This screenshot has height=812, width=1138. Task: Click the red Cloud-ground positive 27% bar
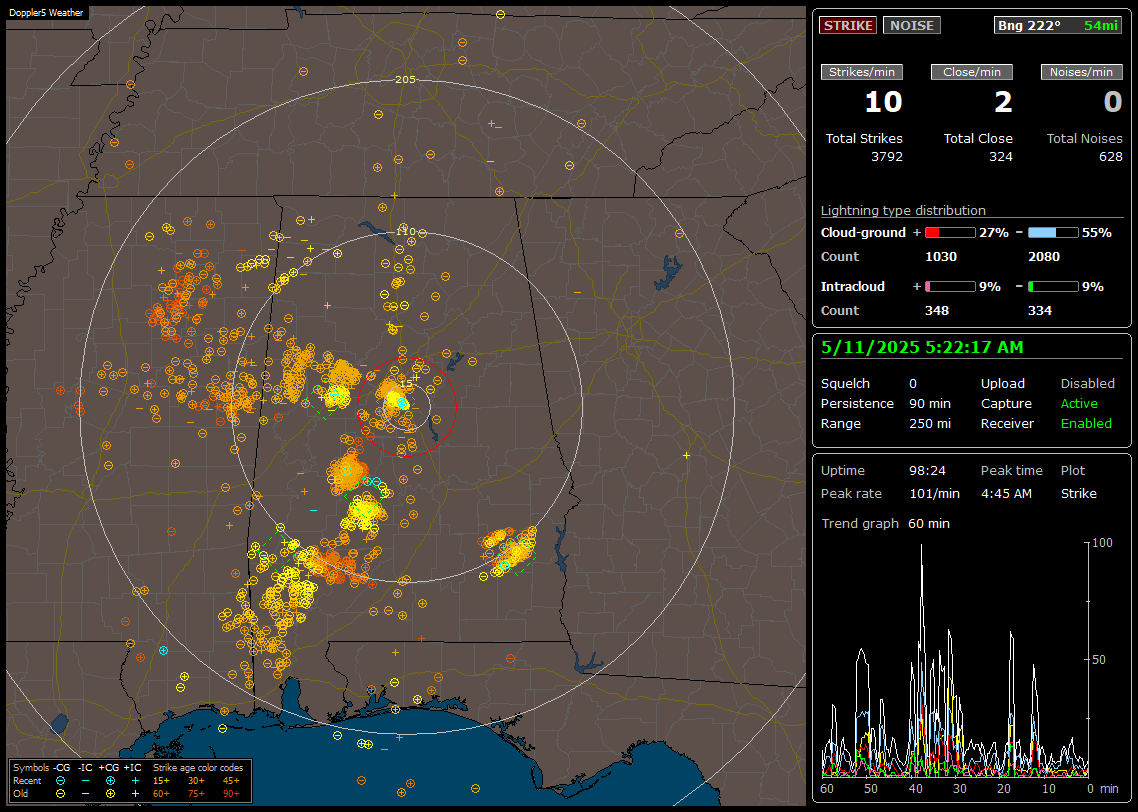(950, 233)
